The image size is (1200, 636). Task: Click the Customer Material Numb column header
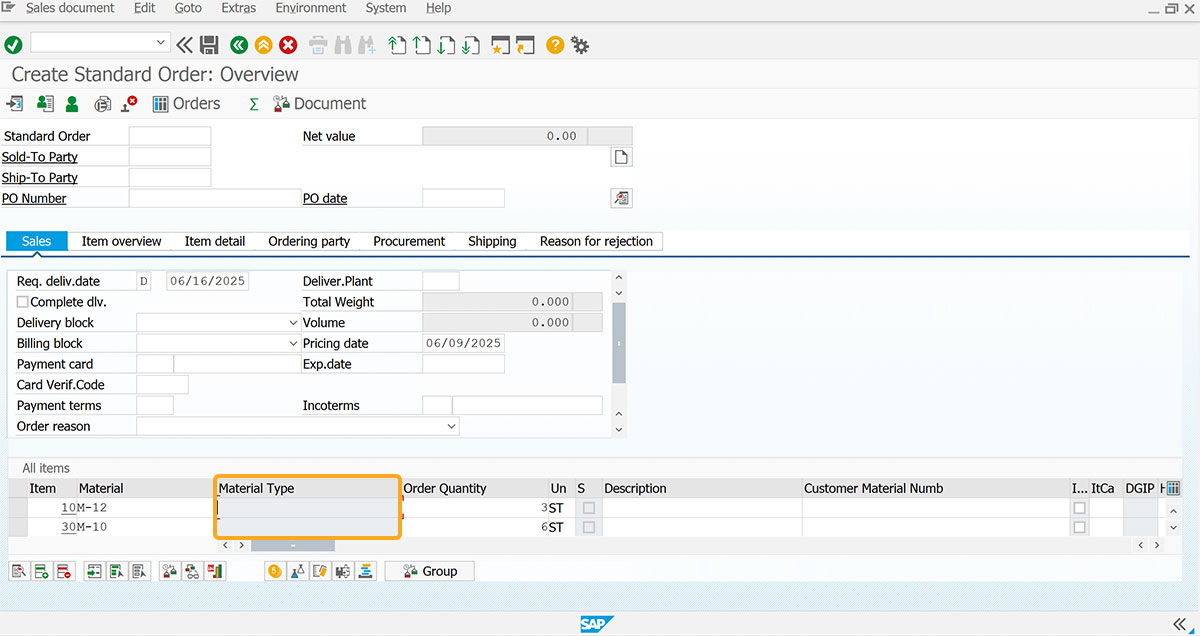tap(936, 488)
